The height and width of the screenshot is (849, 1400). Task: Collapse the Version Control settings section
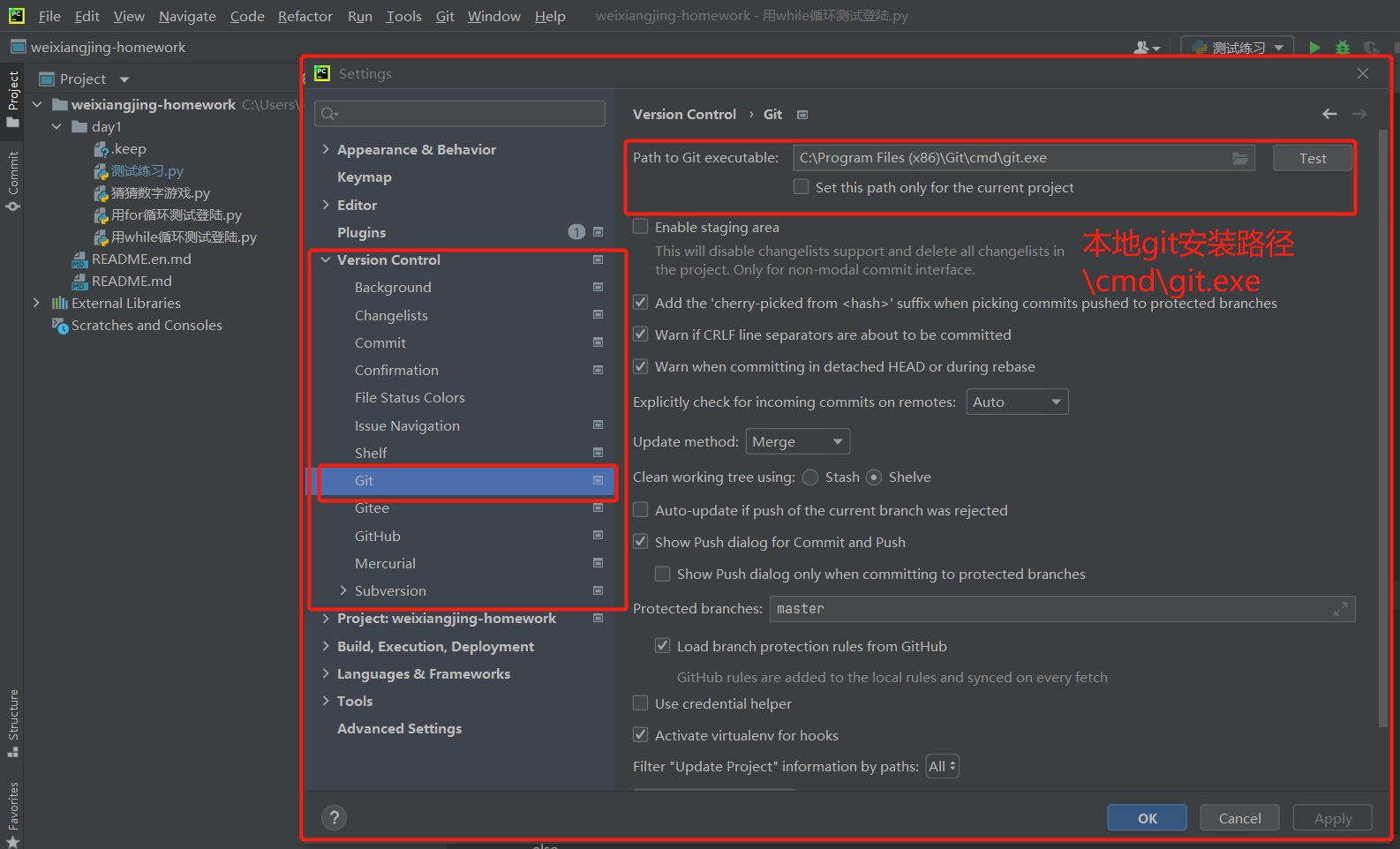coord(326,259)
